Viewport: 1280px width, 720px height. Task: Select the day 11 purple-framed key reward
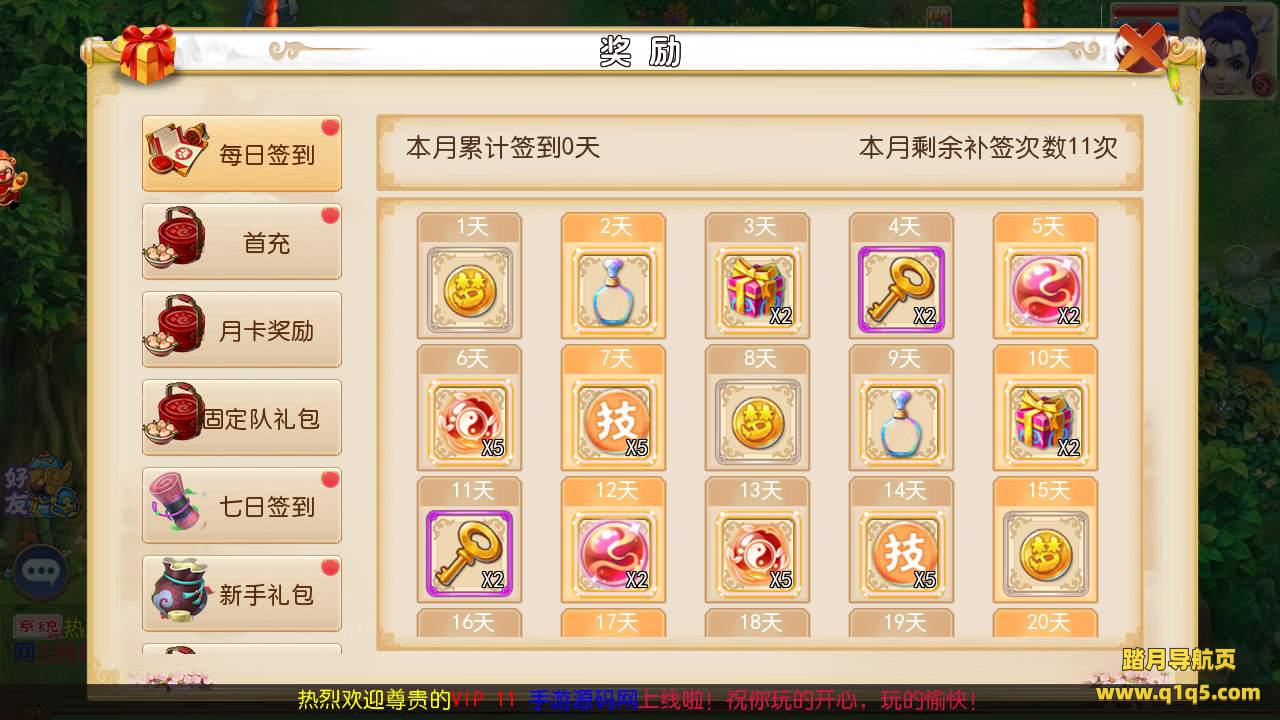(470, 553)
